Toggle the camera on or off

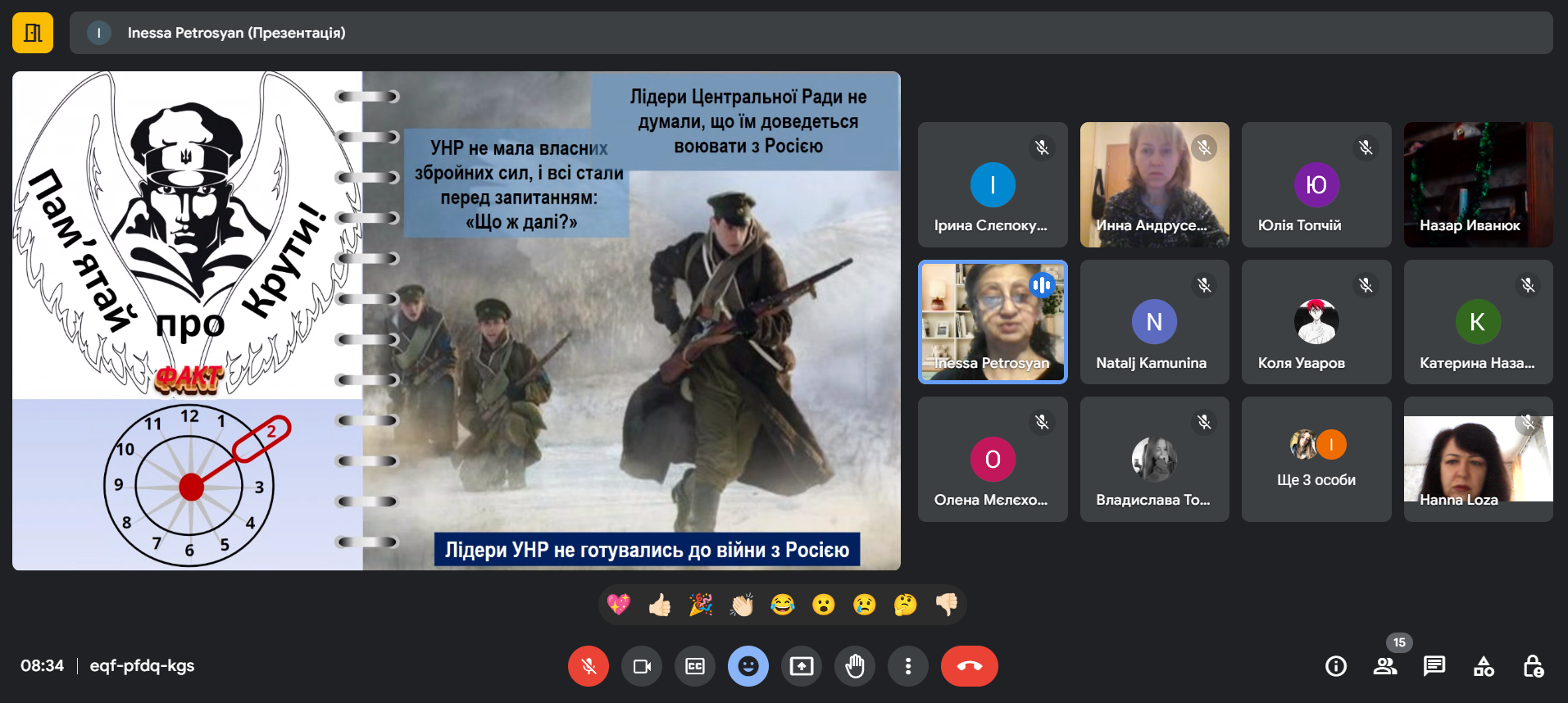(641, 666)
